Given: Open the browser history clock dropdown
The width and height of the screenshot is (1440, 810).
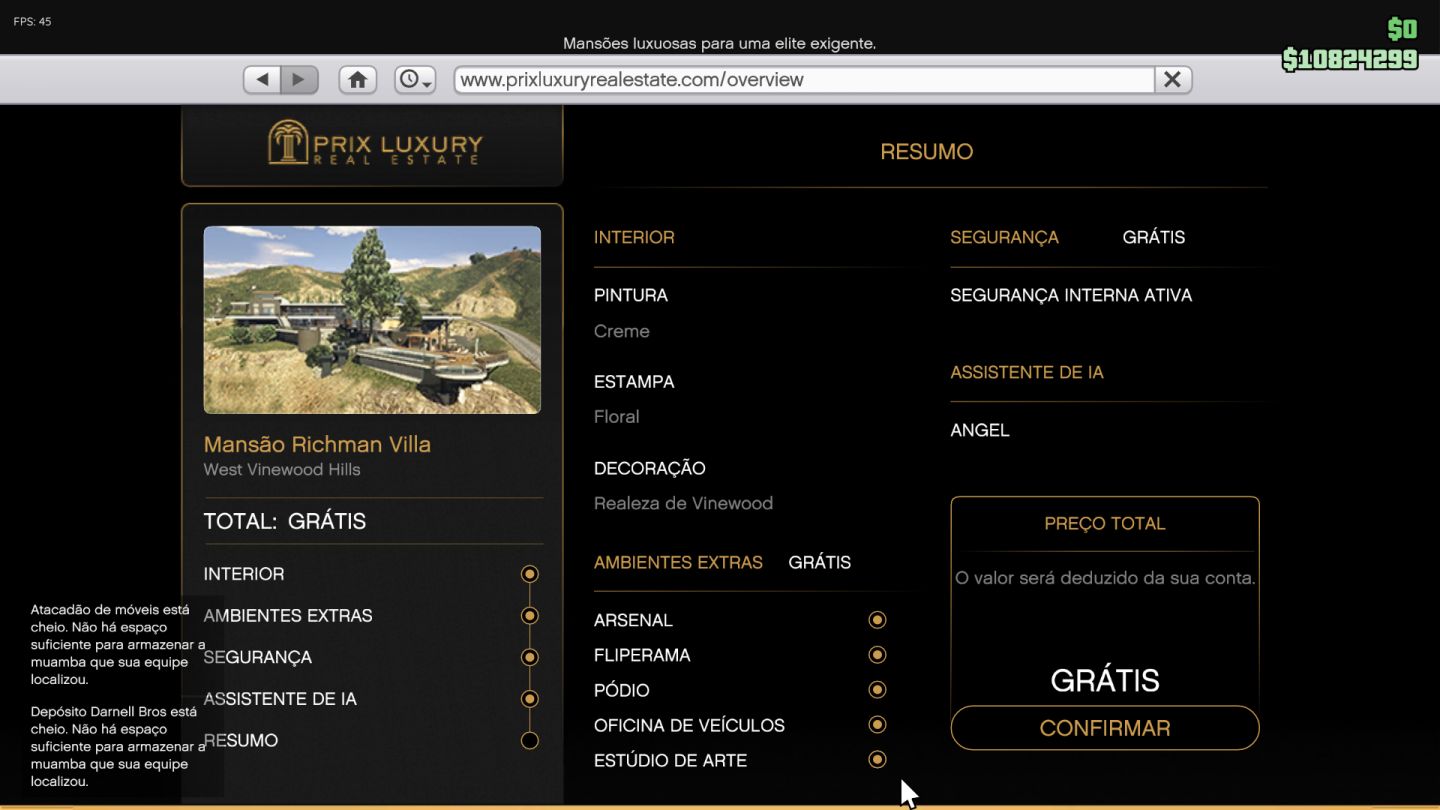Looking at the screenshot, I should pos(415,79).
